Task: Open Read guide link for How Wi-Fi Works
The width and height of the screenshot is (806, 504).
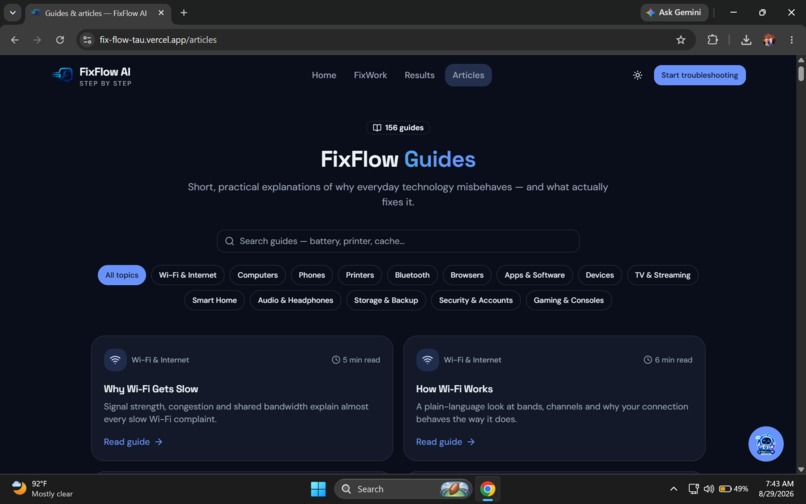Action: (445, 442)
